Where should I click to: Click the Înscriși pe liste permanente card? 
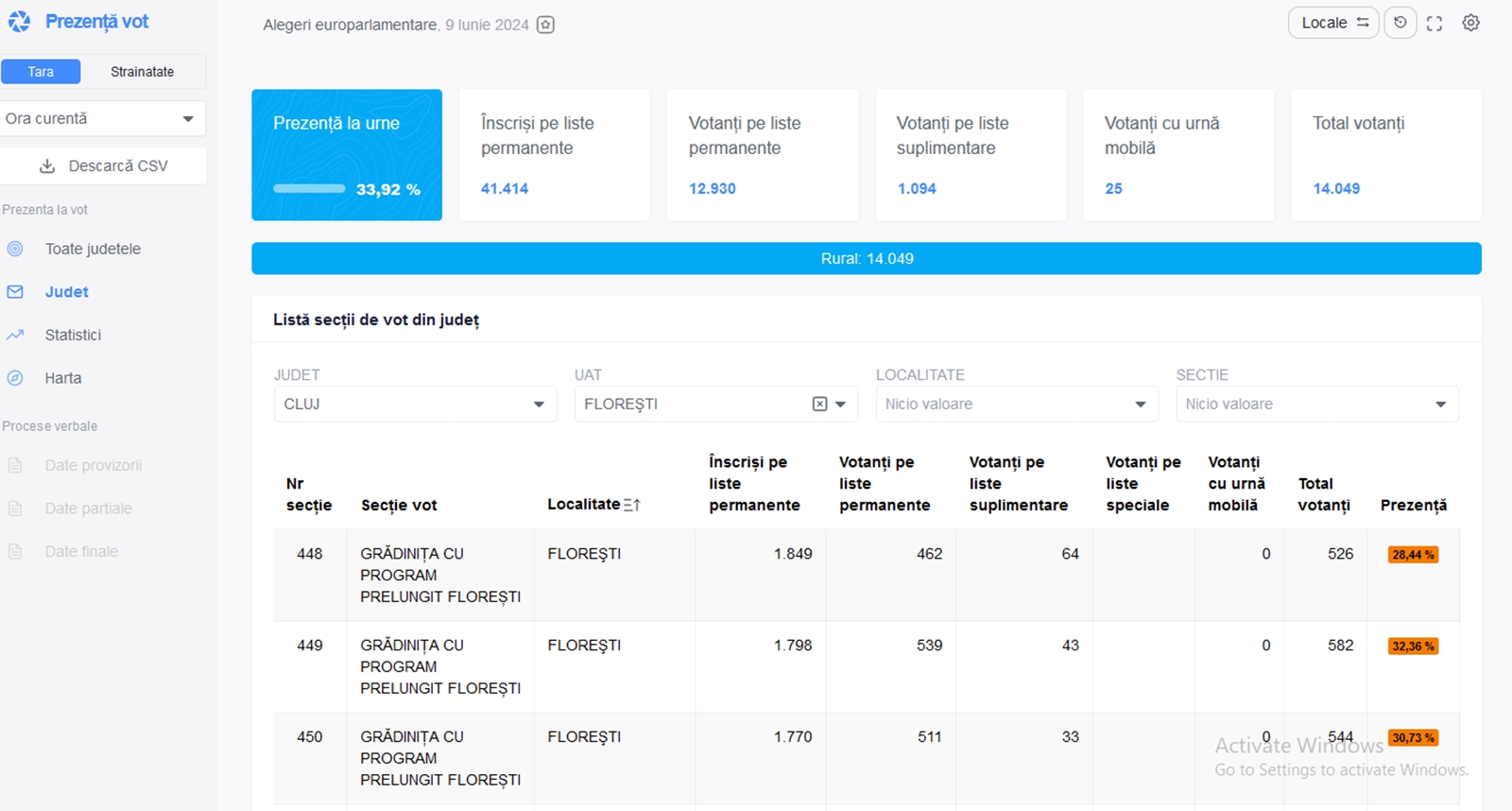click(555, 155)
